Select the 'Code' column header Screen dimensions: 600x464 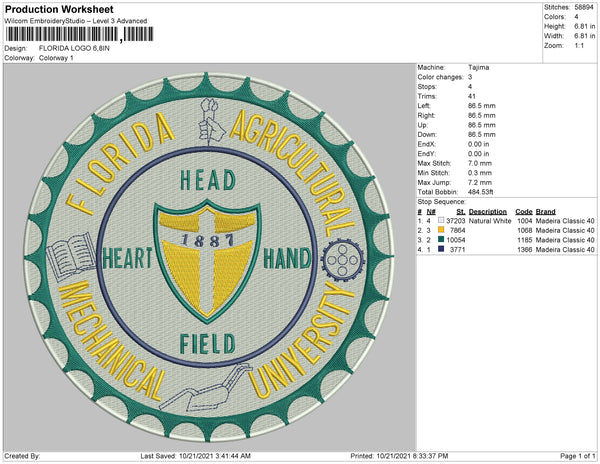[x=524, y=212]
